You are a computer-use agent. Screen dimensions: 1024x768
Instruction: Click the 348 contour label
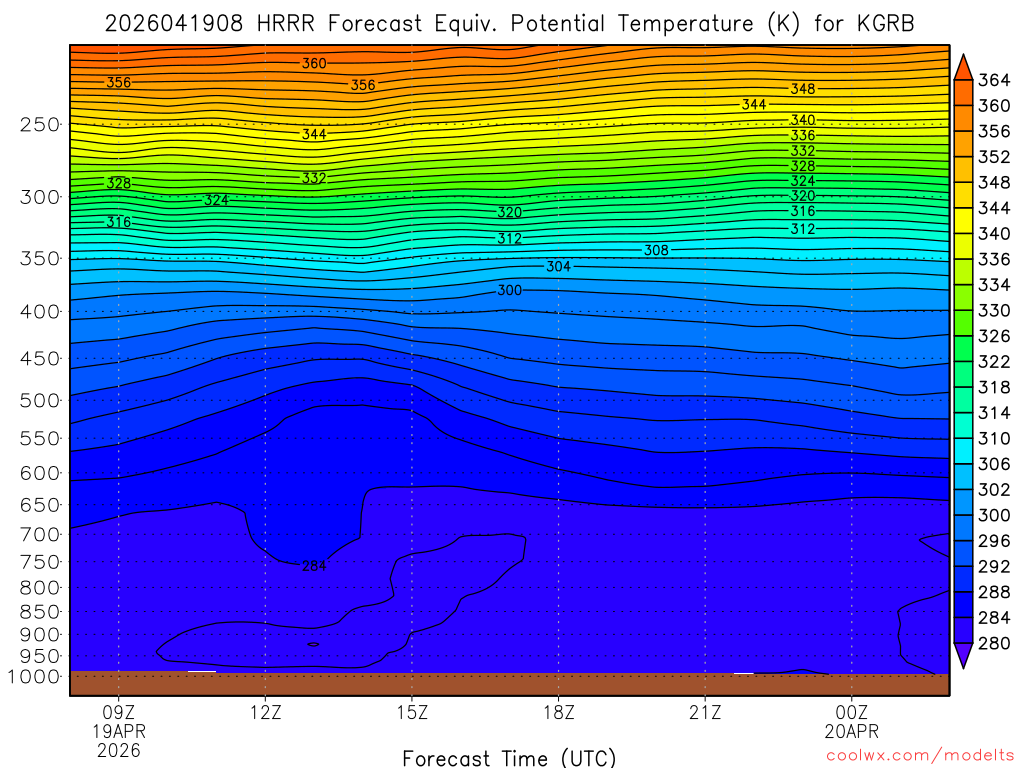(x=803, y=89)
